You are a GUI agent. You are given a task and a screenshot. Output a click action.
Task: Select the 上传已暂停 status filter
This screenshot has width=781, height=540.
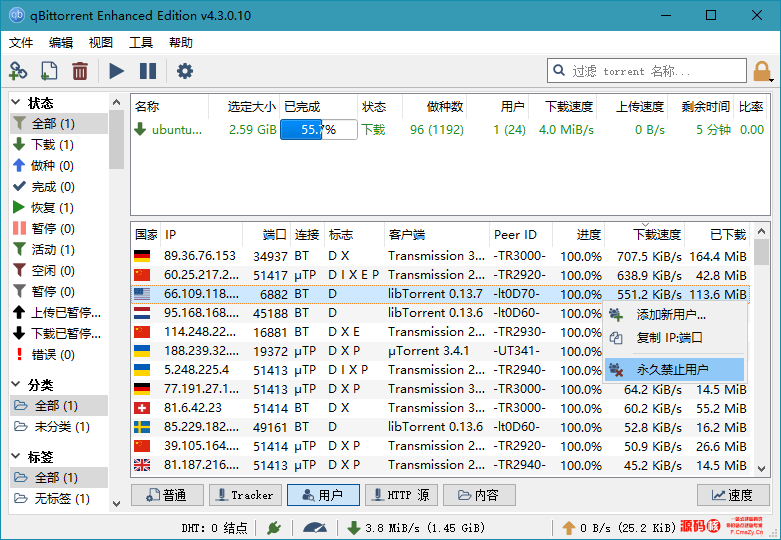59,312
